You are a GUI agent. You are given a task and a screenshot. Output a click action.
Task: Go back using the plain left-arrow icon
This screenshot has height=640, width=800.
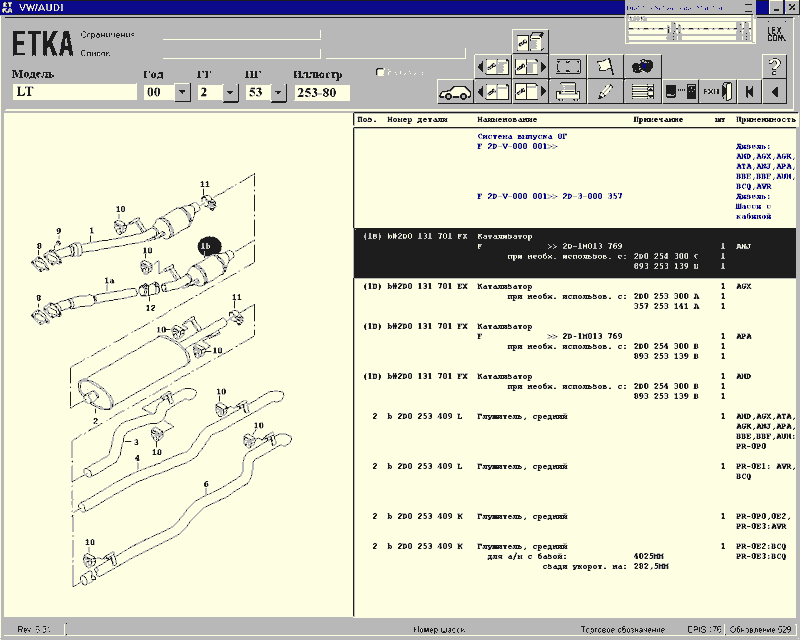pos(774,92)
